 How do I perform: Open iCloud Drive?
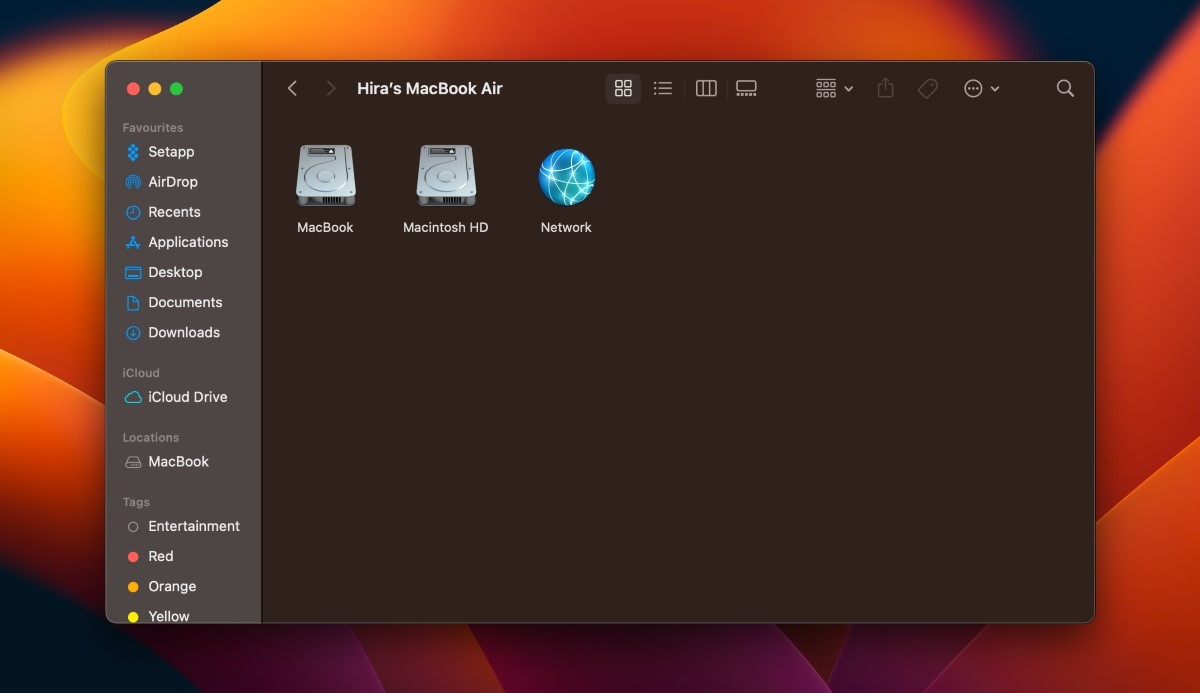(186, 396)
